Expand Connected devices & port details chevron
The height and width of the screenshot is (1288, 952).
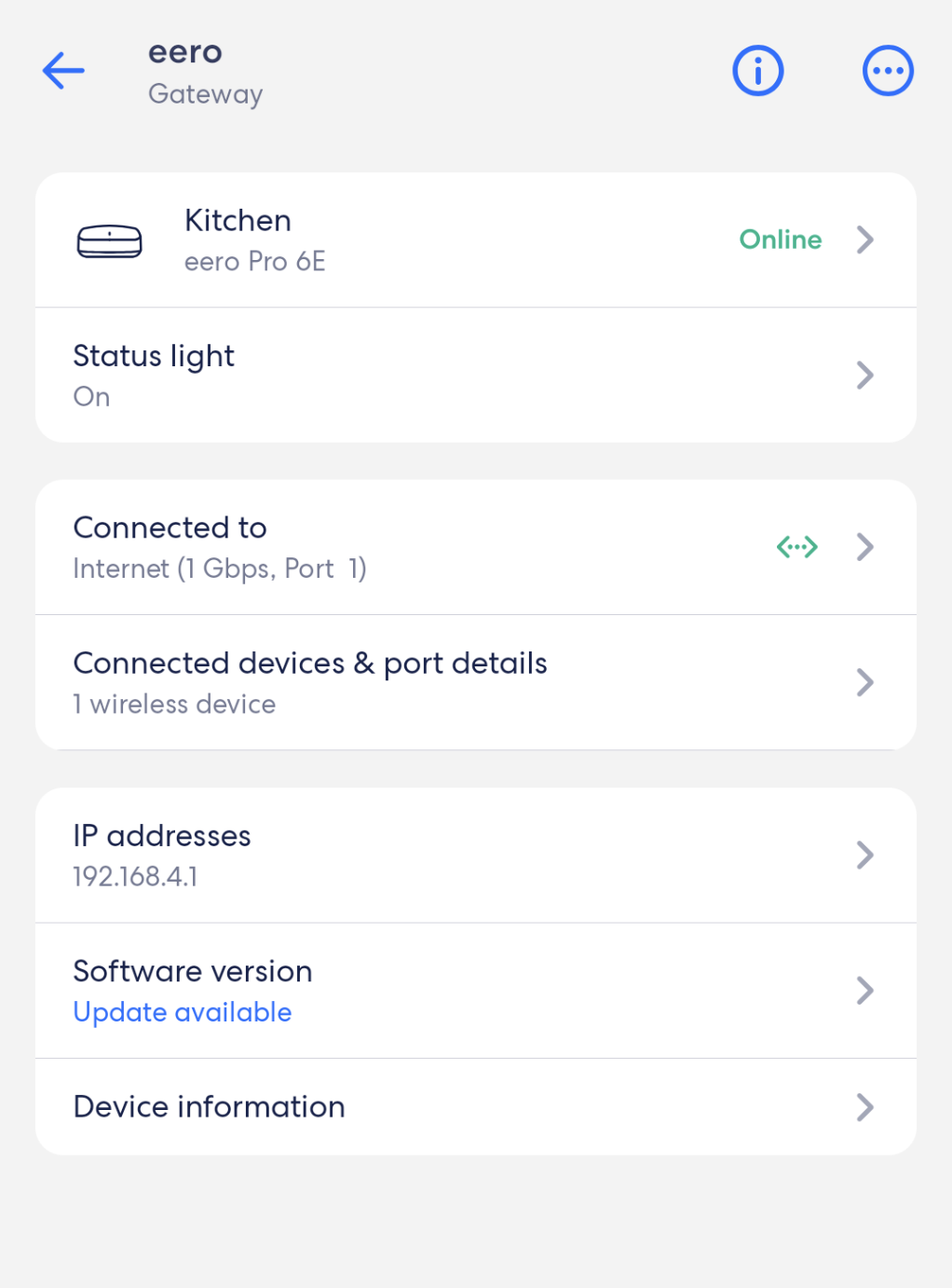[865, 682]
